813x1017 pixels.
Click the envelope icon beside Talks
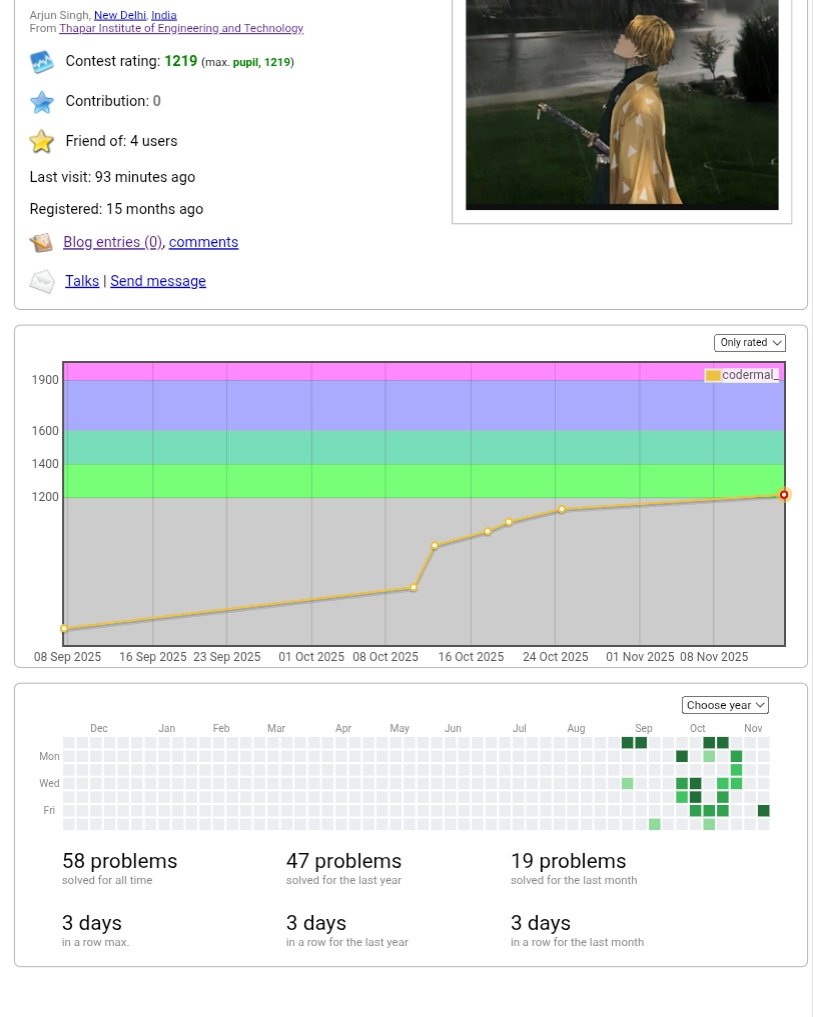point(42,281)
